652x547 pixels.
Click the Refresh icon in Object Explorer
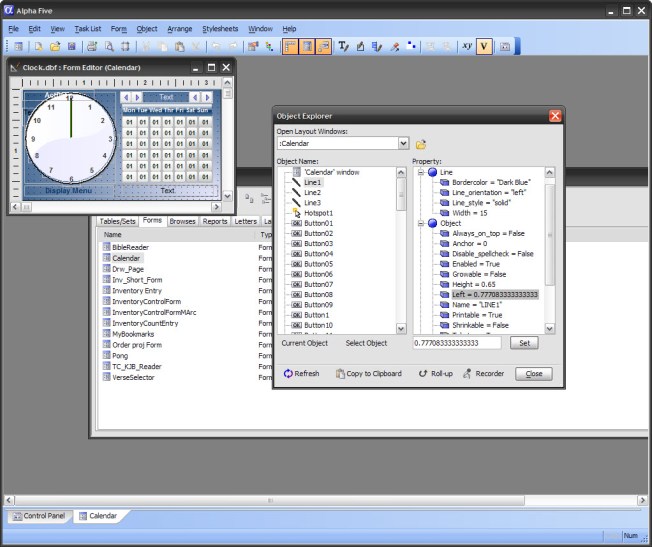(x=288, y=374)
